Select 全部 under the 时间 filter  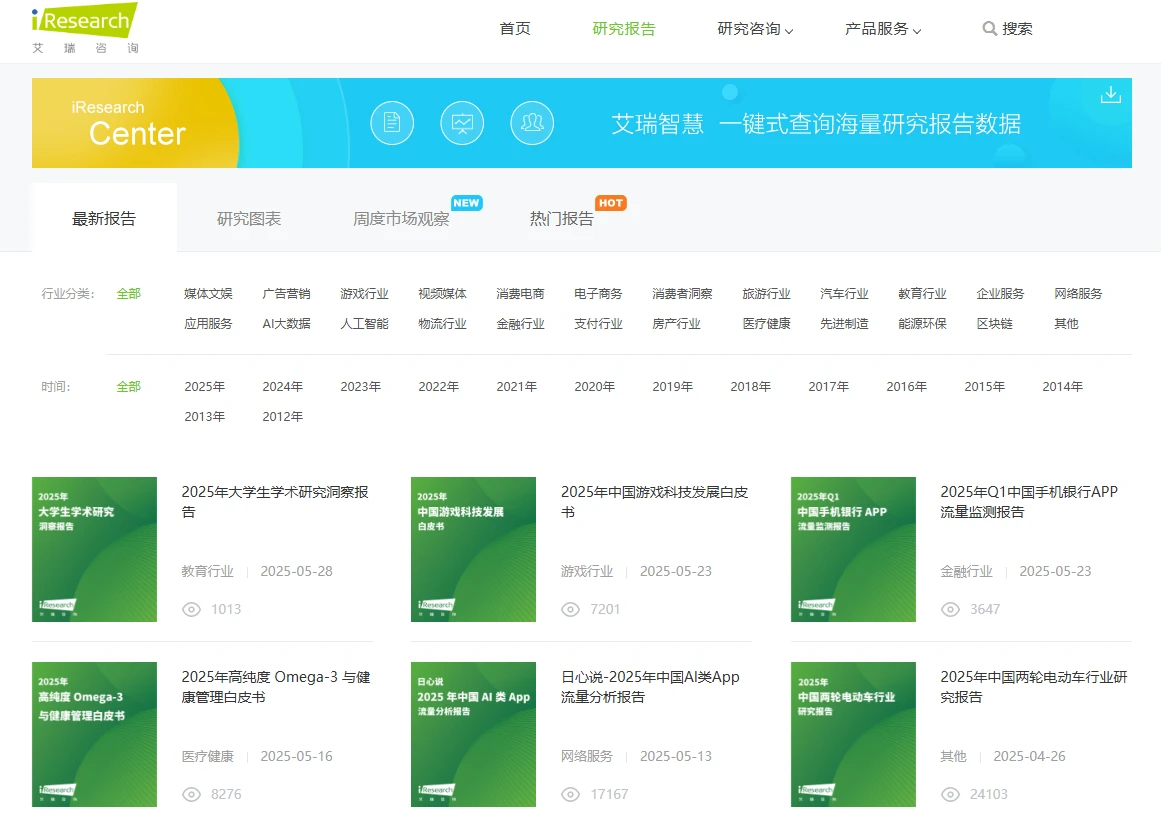coord(128,386)
